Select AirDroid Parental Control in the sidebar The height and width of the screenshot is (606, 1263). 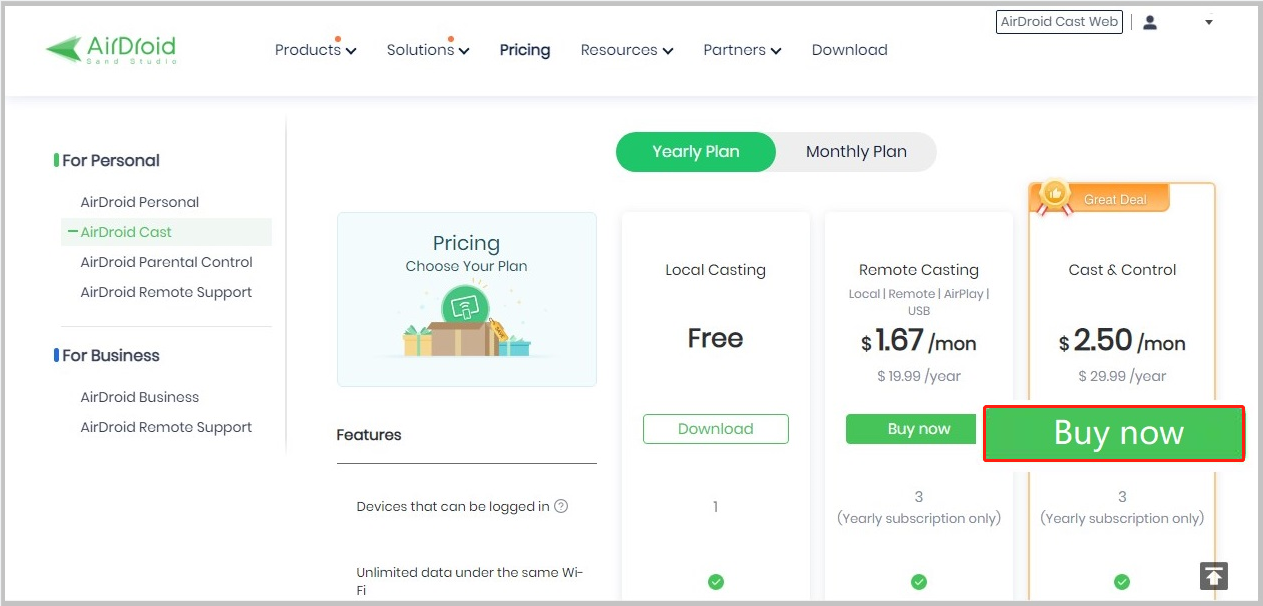pos(167,262)
